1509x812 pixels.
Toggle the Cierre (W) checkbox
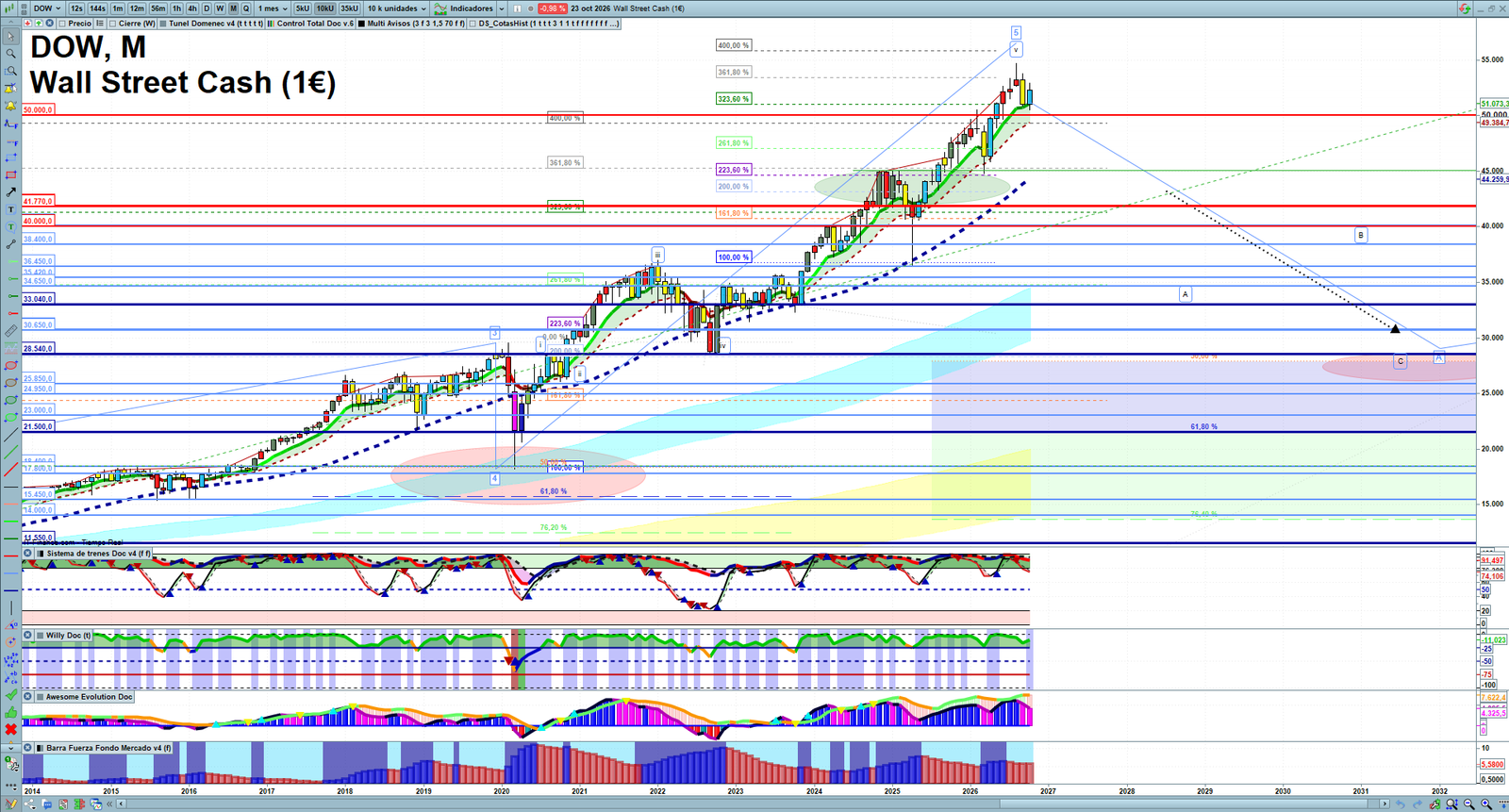[113, 24]
